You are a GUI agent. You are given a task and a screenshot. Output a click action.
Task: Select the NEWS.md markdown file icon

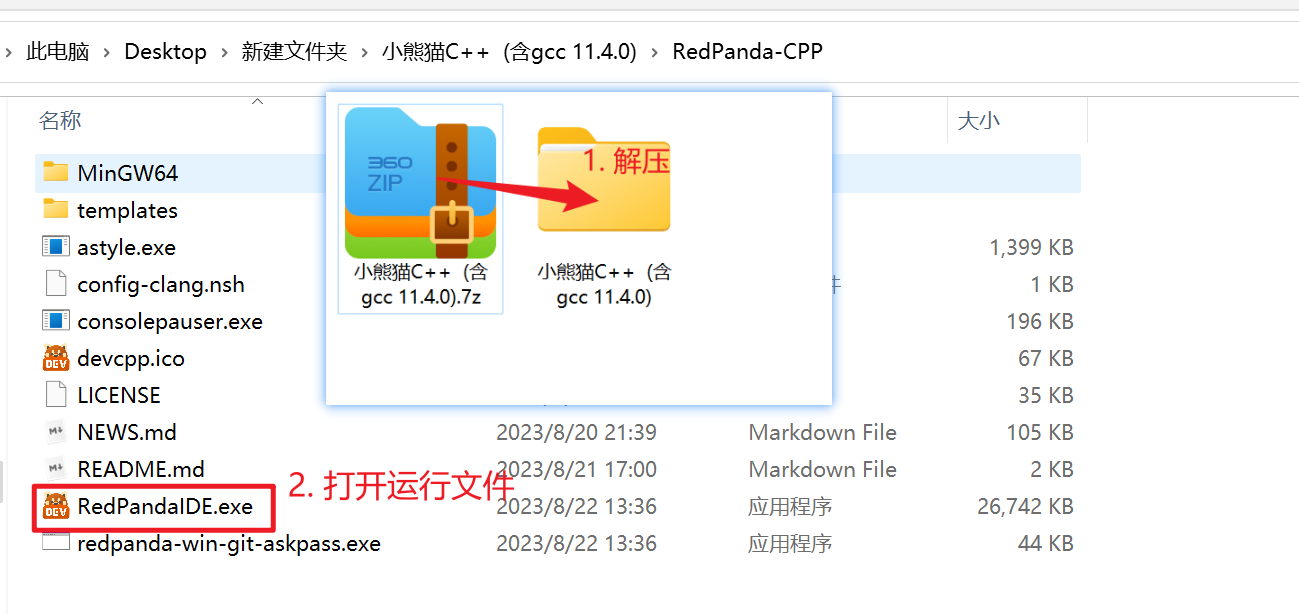[56, 432]
